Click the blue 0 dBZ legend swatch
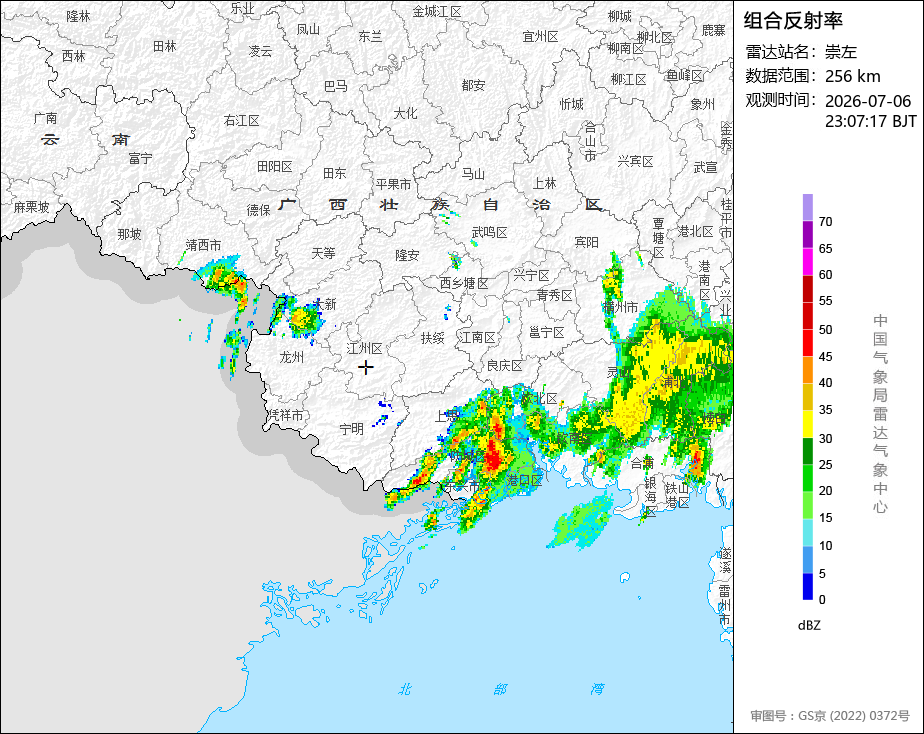Viewport: 924px width, 734px height. [807, 587]
